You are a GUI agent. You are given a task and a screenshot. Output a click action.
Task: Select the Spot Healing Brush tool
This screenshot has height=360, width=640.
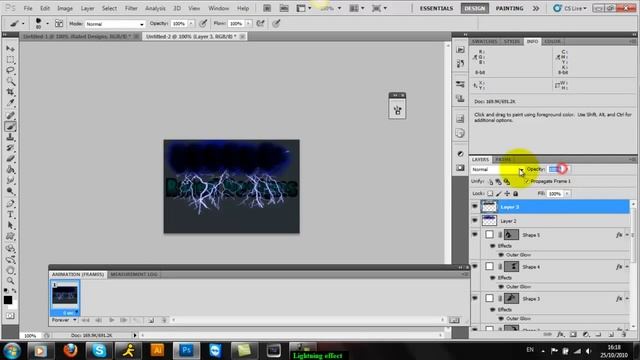pyautogui.click(x=10, y=116)
